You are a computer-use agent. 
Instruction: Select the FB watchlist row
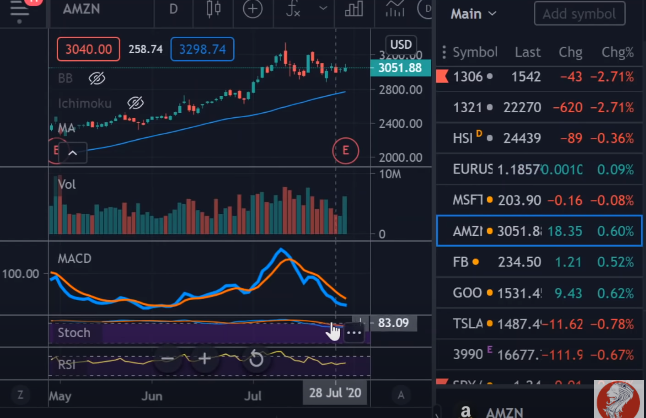539,262
